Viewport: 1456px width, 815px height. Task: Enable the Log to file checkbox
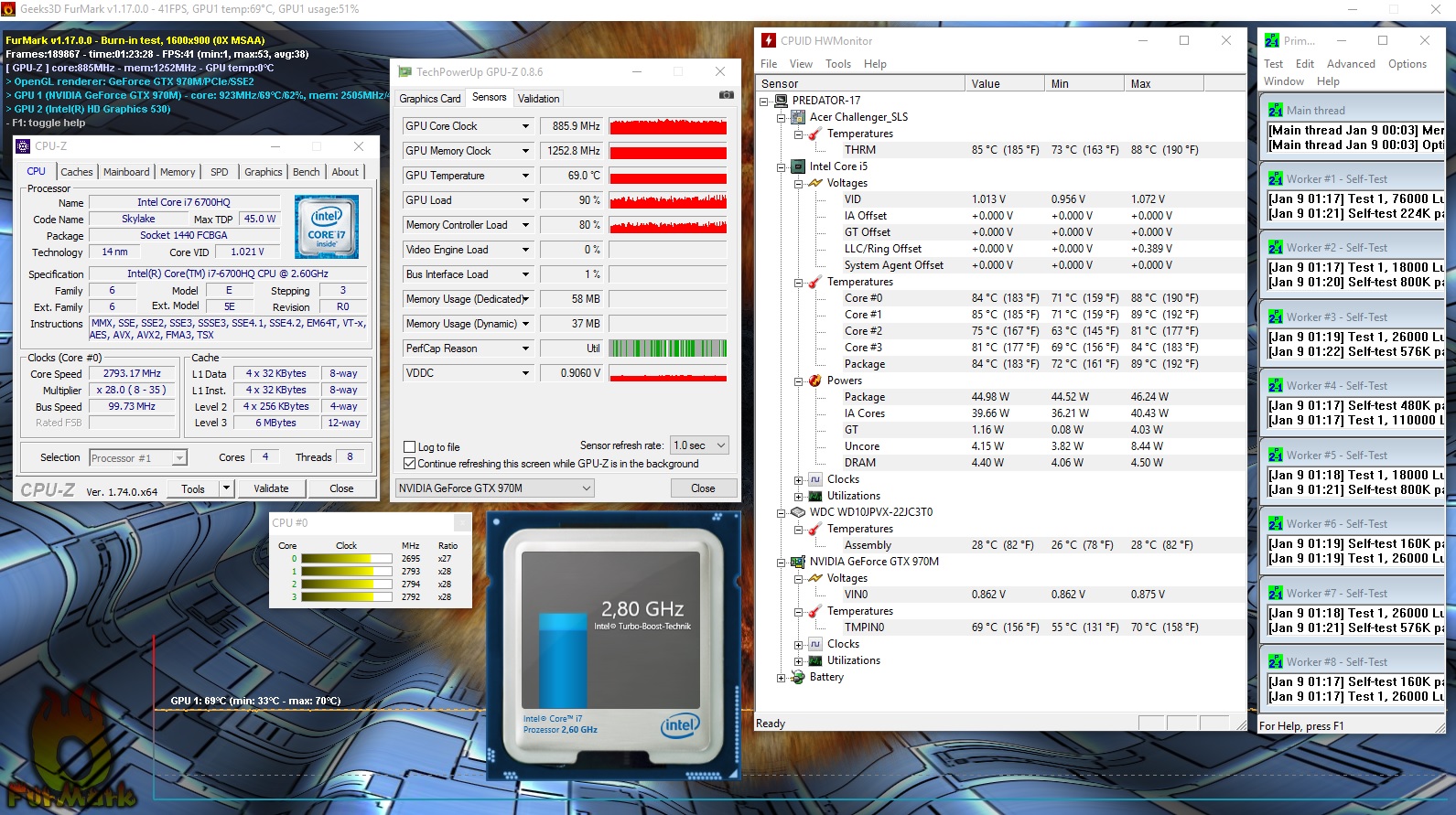pyautogui.click(x=410, y=447)
